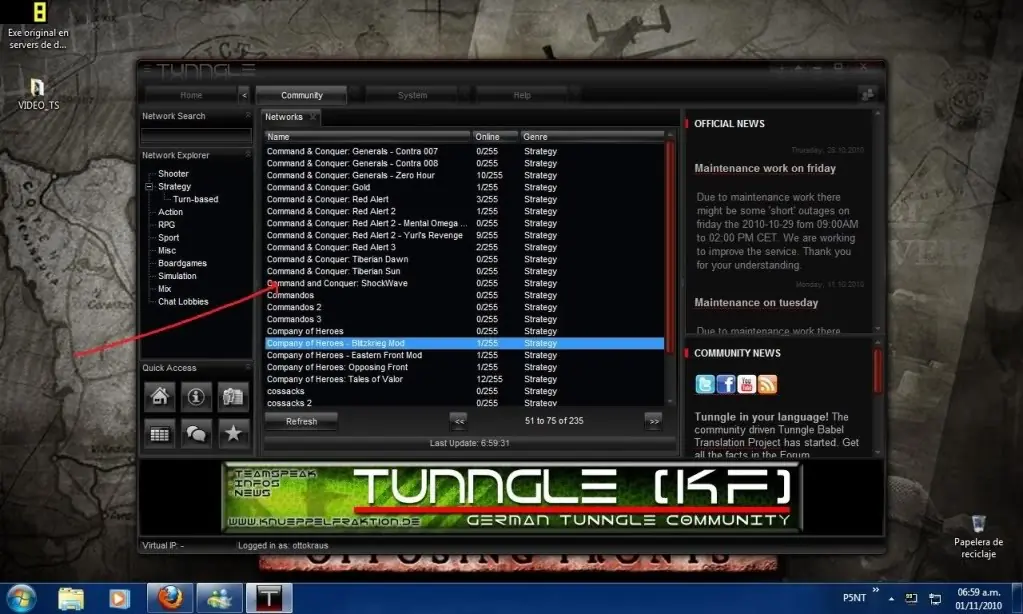Viewport: 1023px width, 614px height.
Task: Select Command & Conquer: Generals - Zero Hour
Action: pyautogui.click(x=465, y=176)
